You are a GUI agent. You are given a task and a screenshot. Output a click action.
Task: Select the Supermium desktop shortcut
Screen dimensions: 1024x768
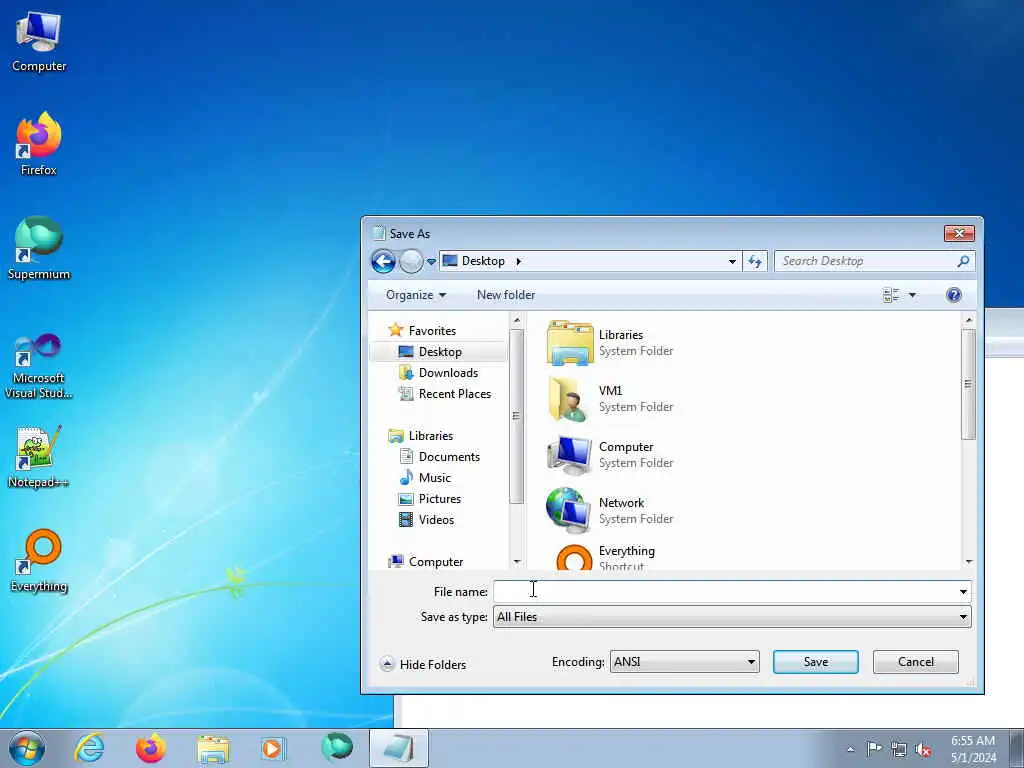pyautogui.click(x=39, y=248)
